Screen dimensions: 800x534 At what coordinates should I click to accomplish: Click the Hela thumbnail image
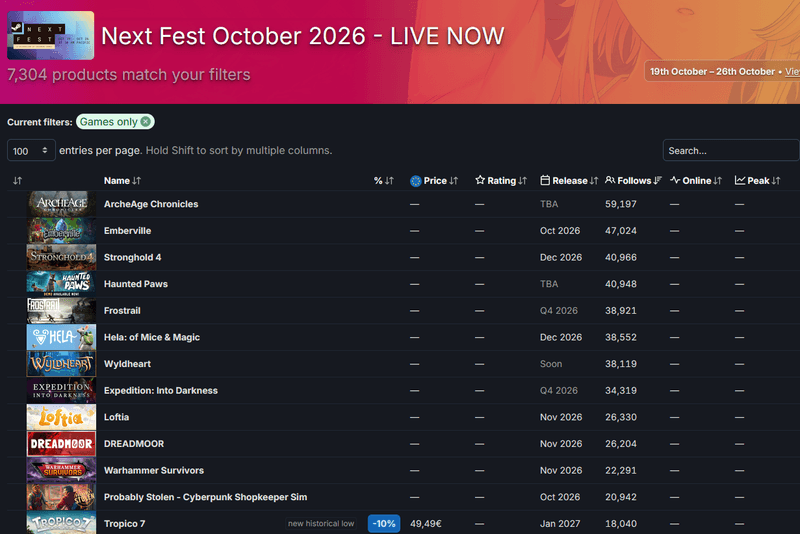coord(61,337)
